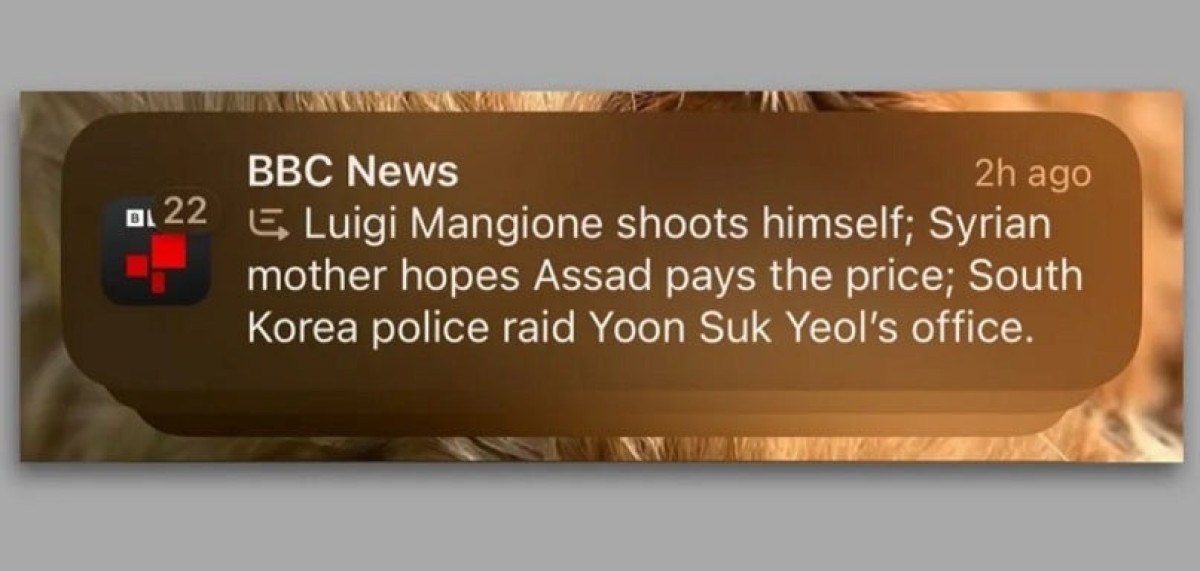Screen dimensions: 1200x571
Task: Click the gray margin right of the image
Action: (x=1190, y=285)
